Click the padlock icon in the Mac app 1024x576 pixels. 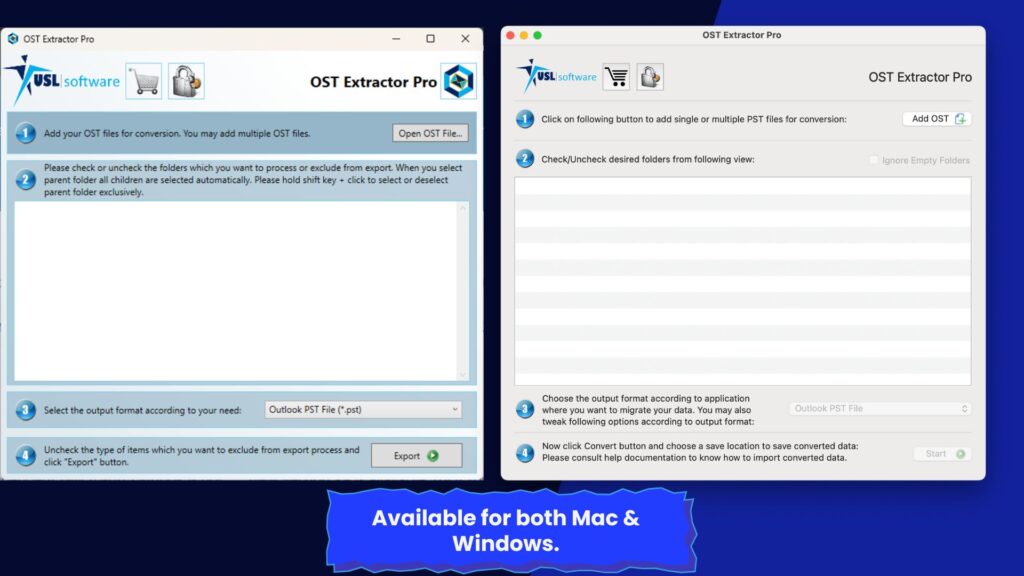650,77
